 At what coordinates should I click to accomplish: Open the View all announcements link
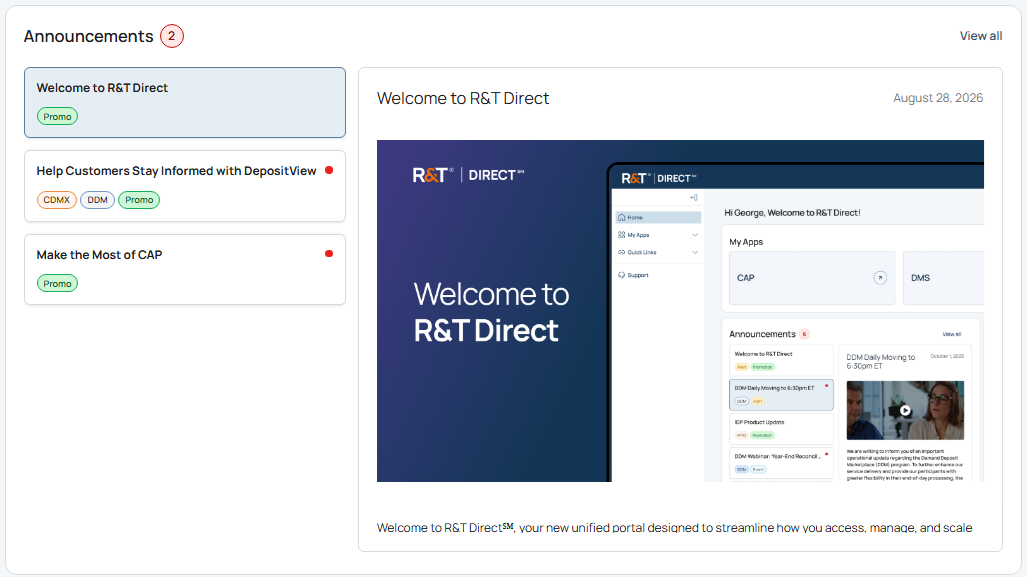tap(980, 36)
